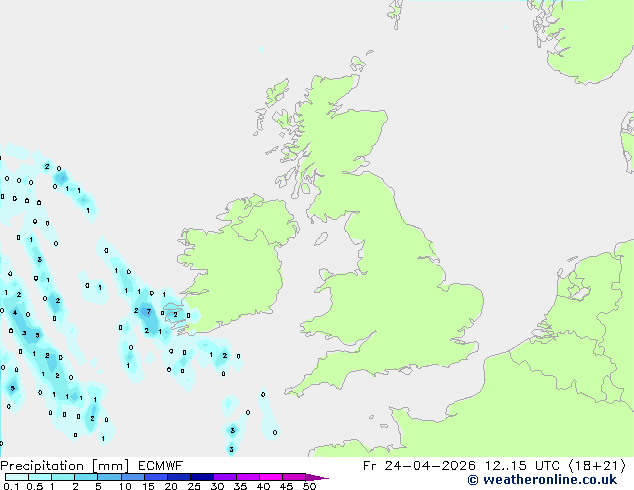Click the '12..15 UTC' time label

522,466
